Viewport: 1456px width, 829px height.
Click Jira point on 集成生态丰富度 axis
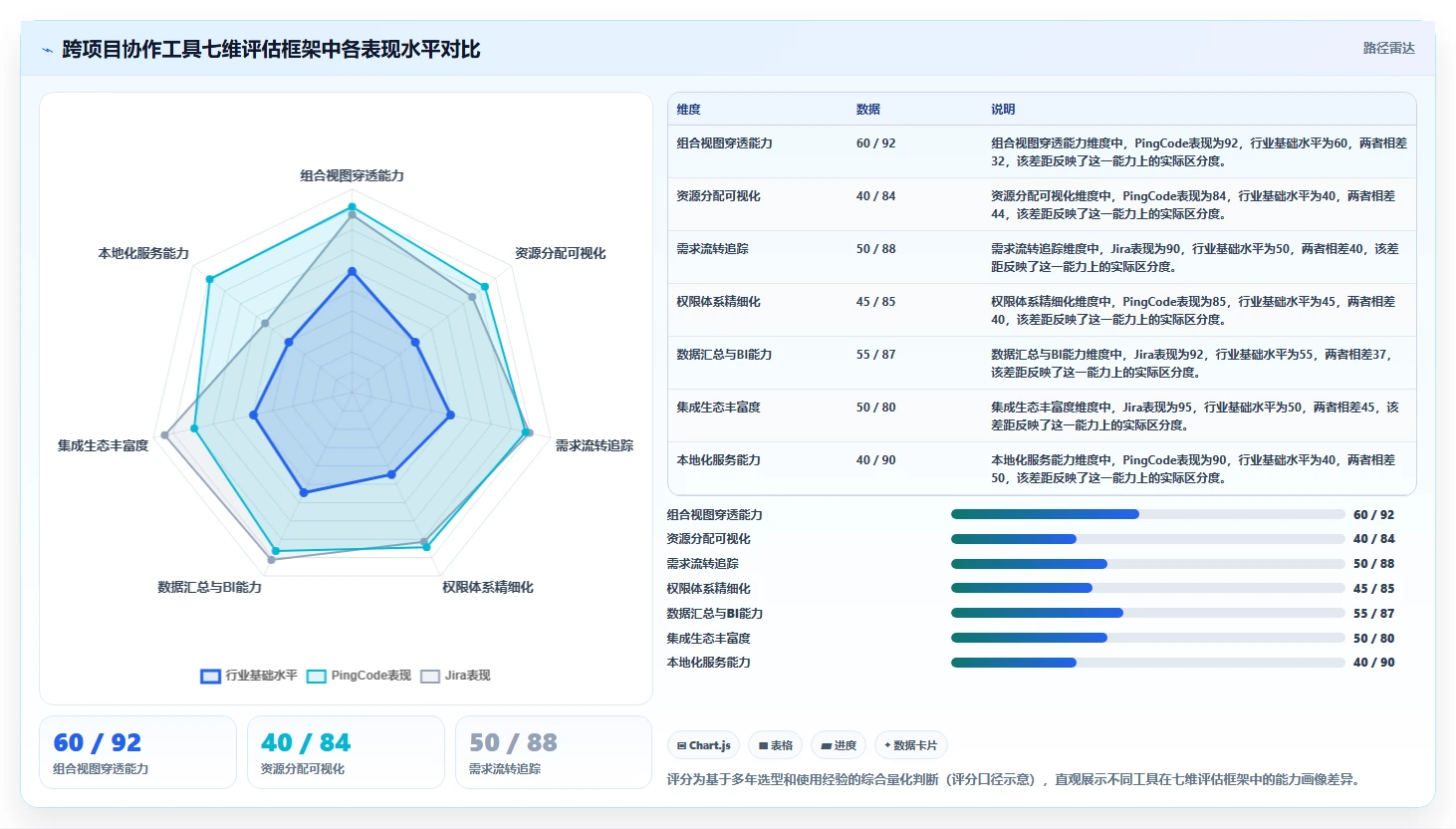(x=166, y=434)
